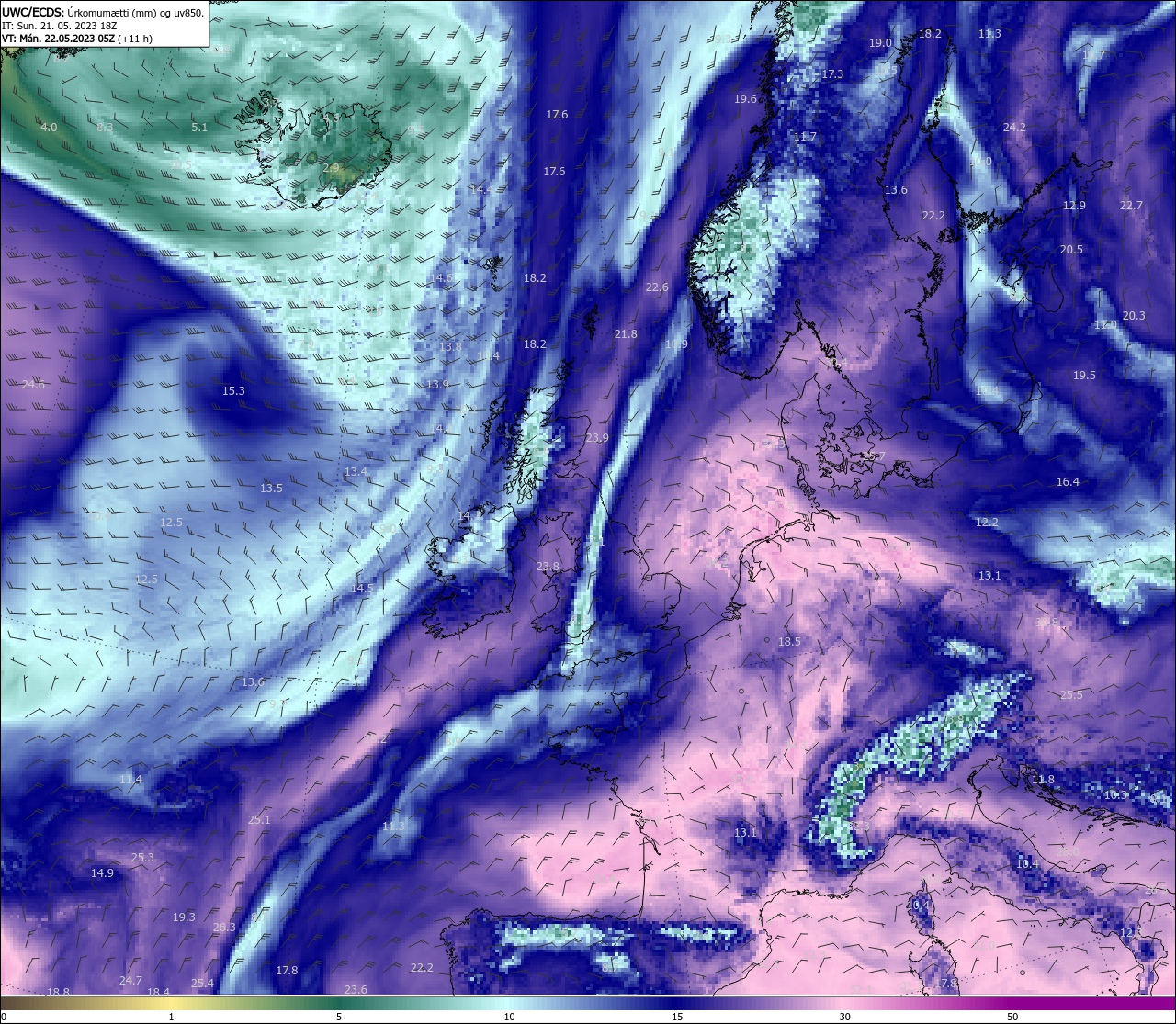Click the map value '12.2' over Germany
Image resolution: width=1176 pixels, height=1024 pixels.
[x=987, y=523]
